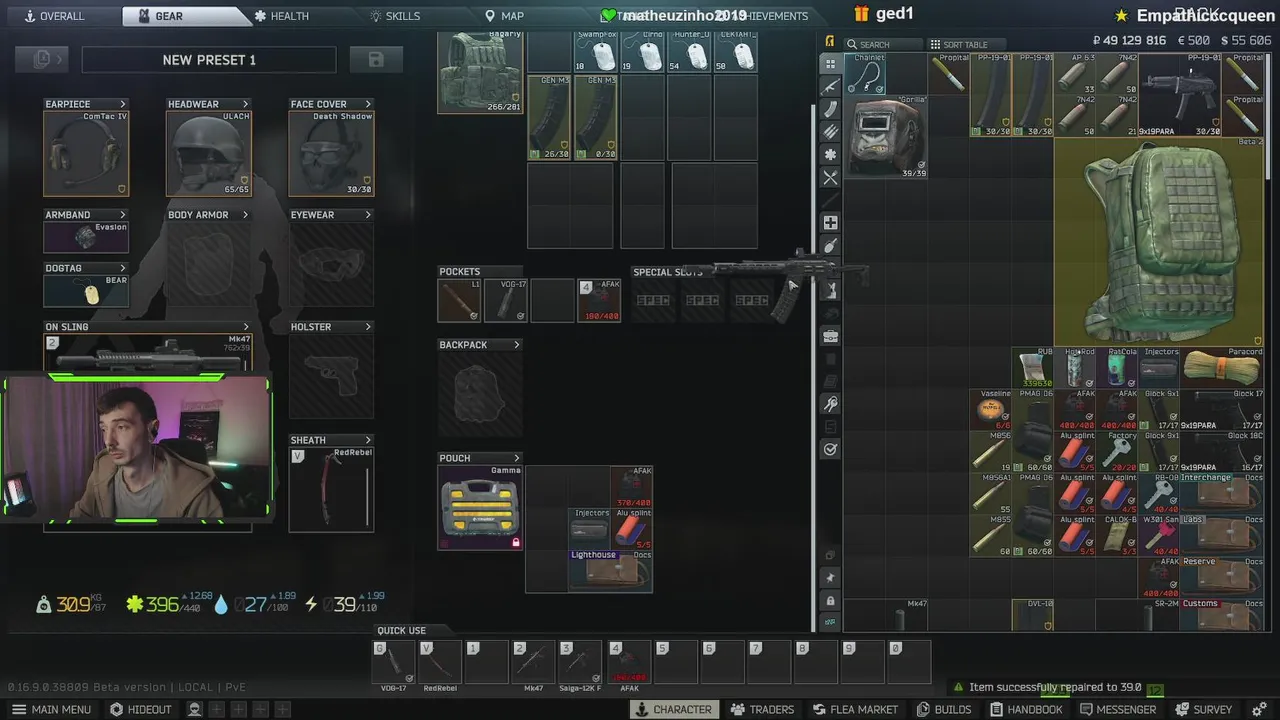1280x720 pixels.
Task: Expand the ARMBAND slot arrow
Action: pyautogui.click(x=123, y=215)
